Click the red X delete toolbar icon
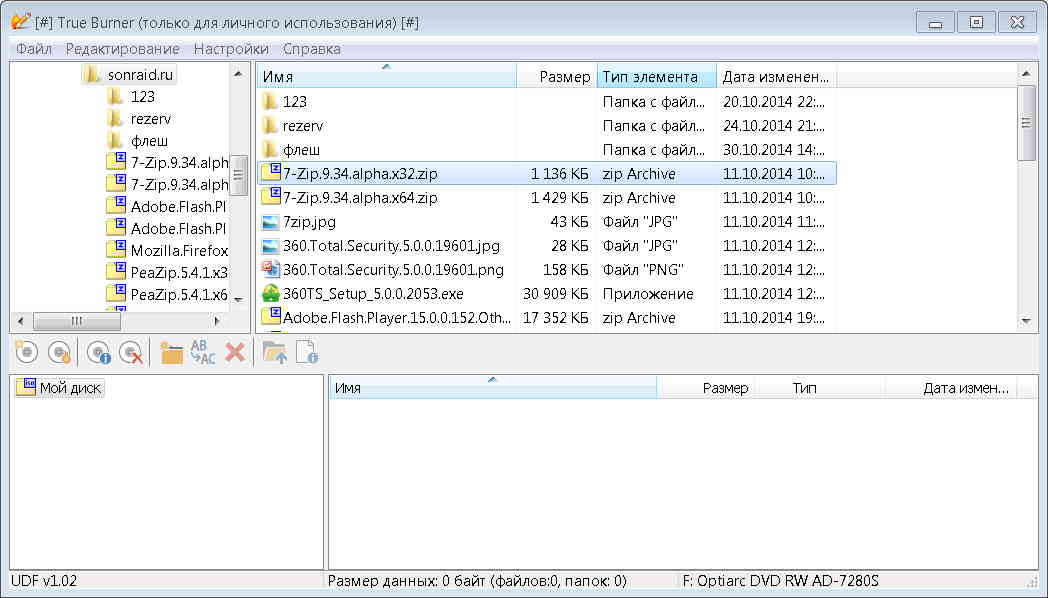Screen dimensions: 1048x598 tap(235, 352)
